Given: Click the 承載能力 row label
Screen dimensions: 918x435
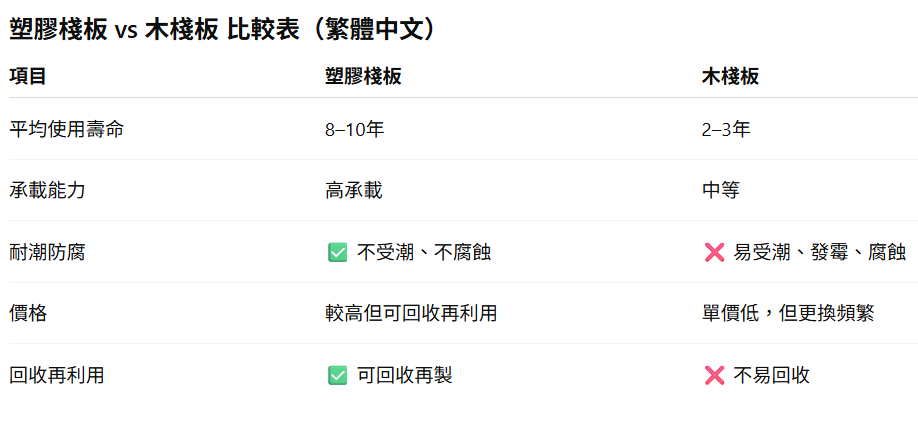Looking at the screenshot, I should click(x=47, y=191).
